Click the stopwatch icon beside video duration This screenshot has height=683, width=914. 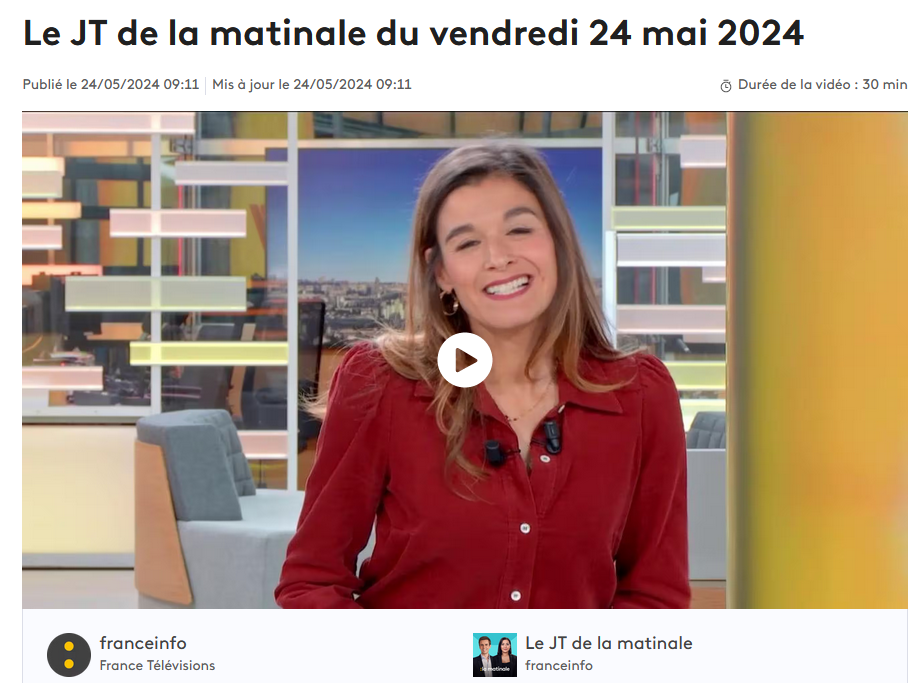pyautogui.click(x=726, y=86)
